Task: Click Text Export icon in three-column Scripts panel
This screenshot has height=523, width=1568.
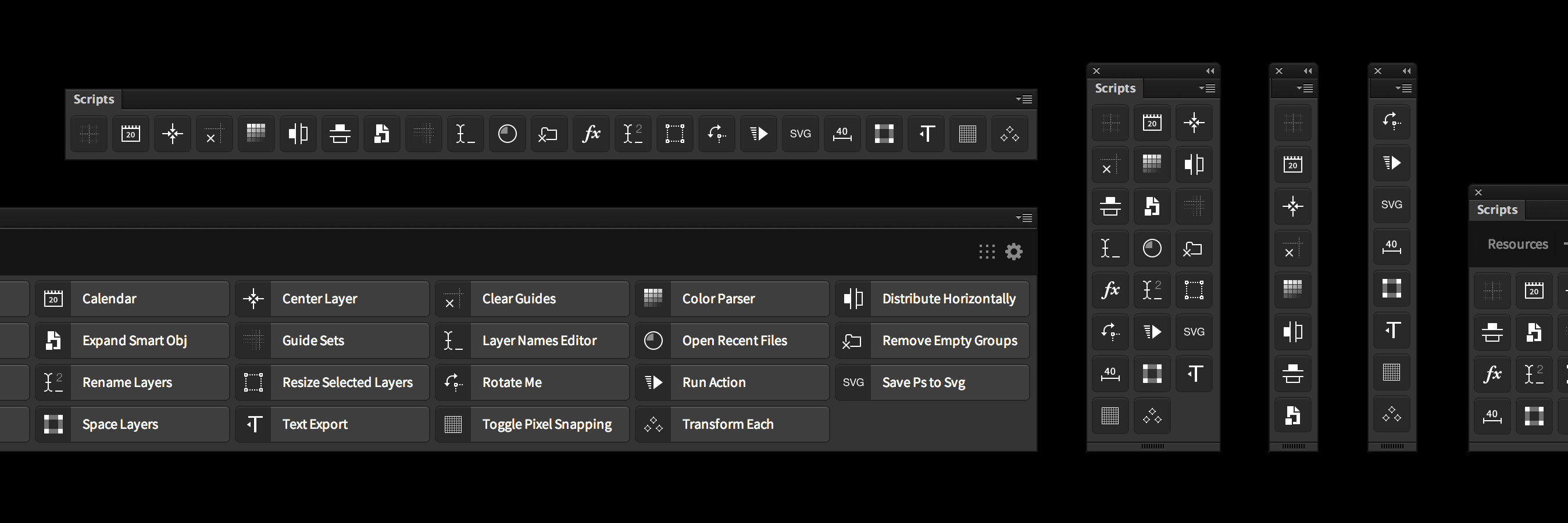Action: click(x=1194, y=374)
